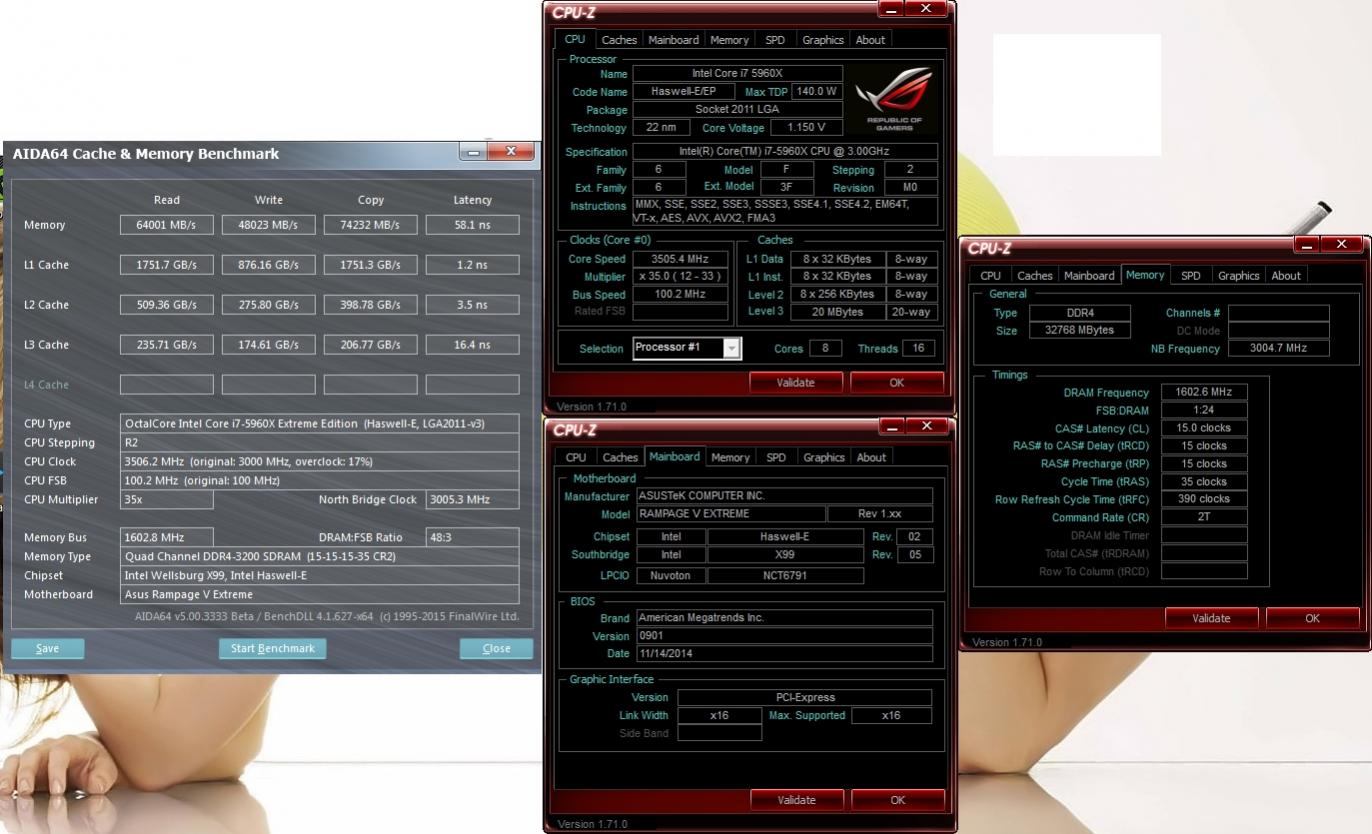The image size is (1372, 834).
Task: Click Row Refresh Cycle Time 390 clocks
Action: pos(1204,499)
